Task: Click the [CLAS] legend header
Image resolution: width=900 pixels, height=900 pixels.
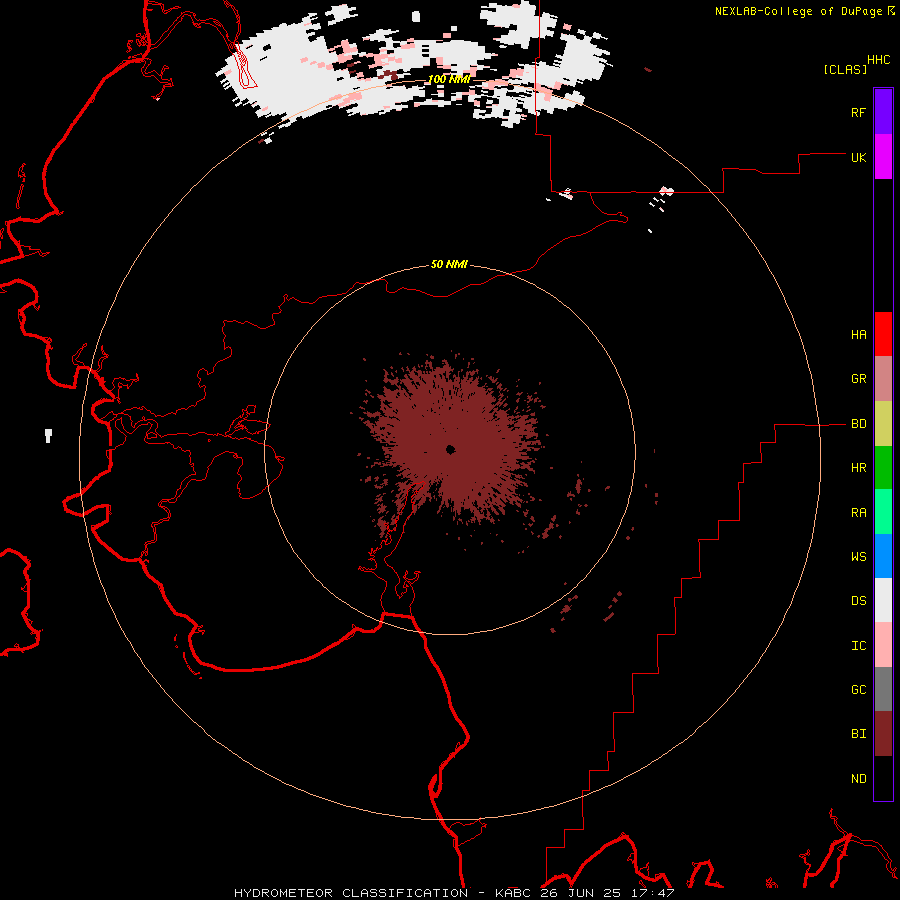Action: point(845,69)
